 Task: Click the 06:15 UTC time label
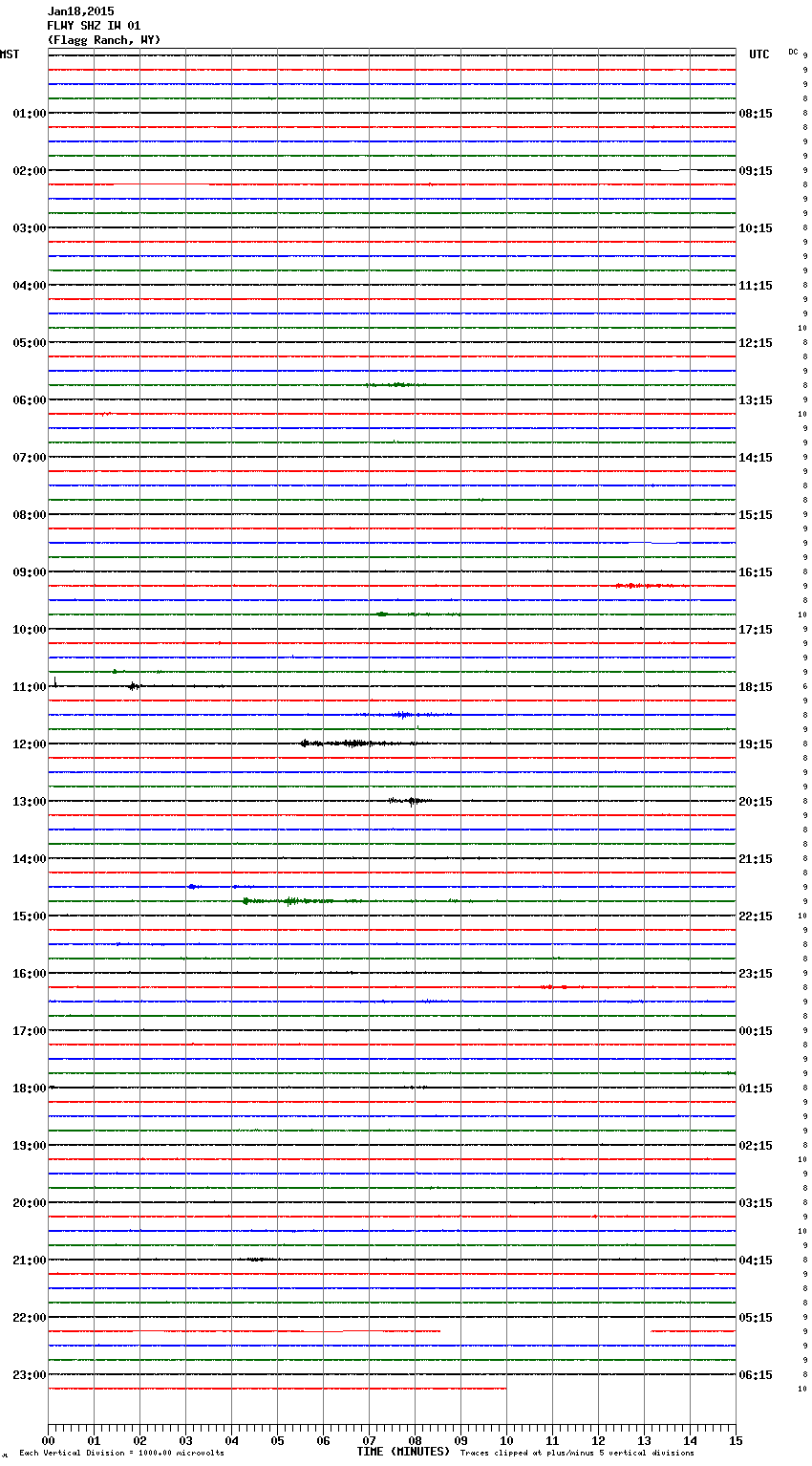(756, 1375)
